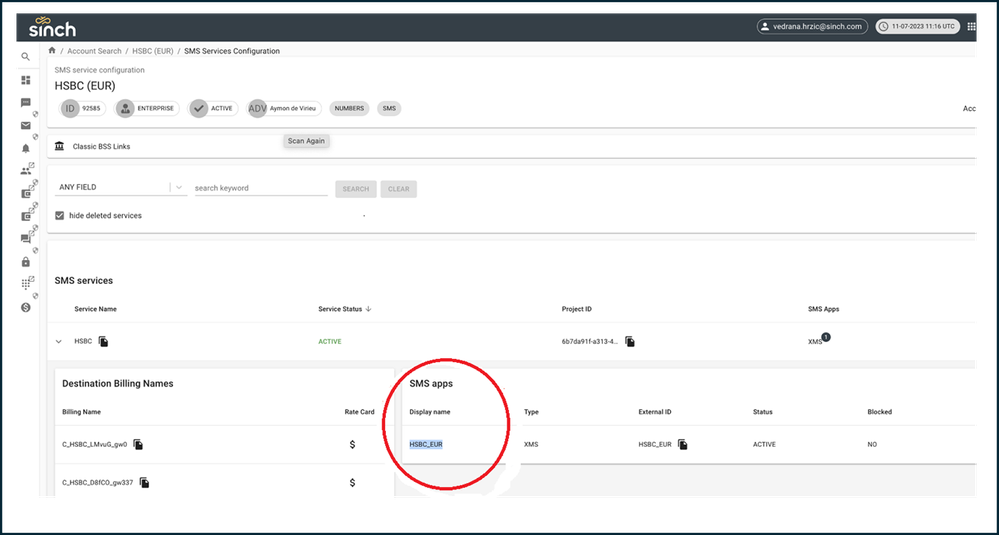Click the XMS apps count badge
Screen dimensions: 999x535
(826, 336)
